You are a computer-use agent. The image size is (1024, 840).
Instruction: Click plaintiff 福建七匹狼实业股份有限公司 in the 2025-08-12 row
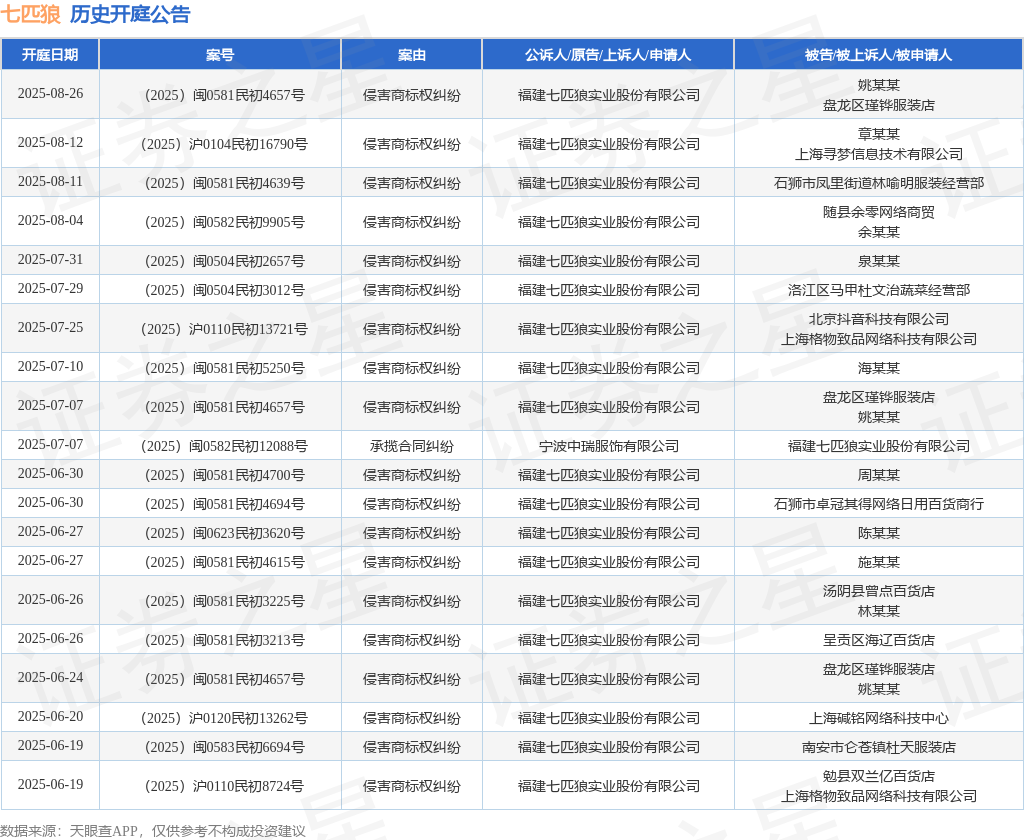click(609, 144)
